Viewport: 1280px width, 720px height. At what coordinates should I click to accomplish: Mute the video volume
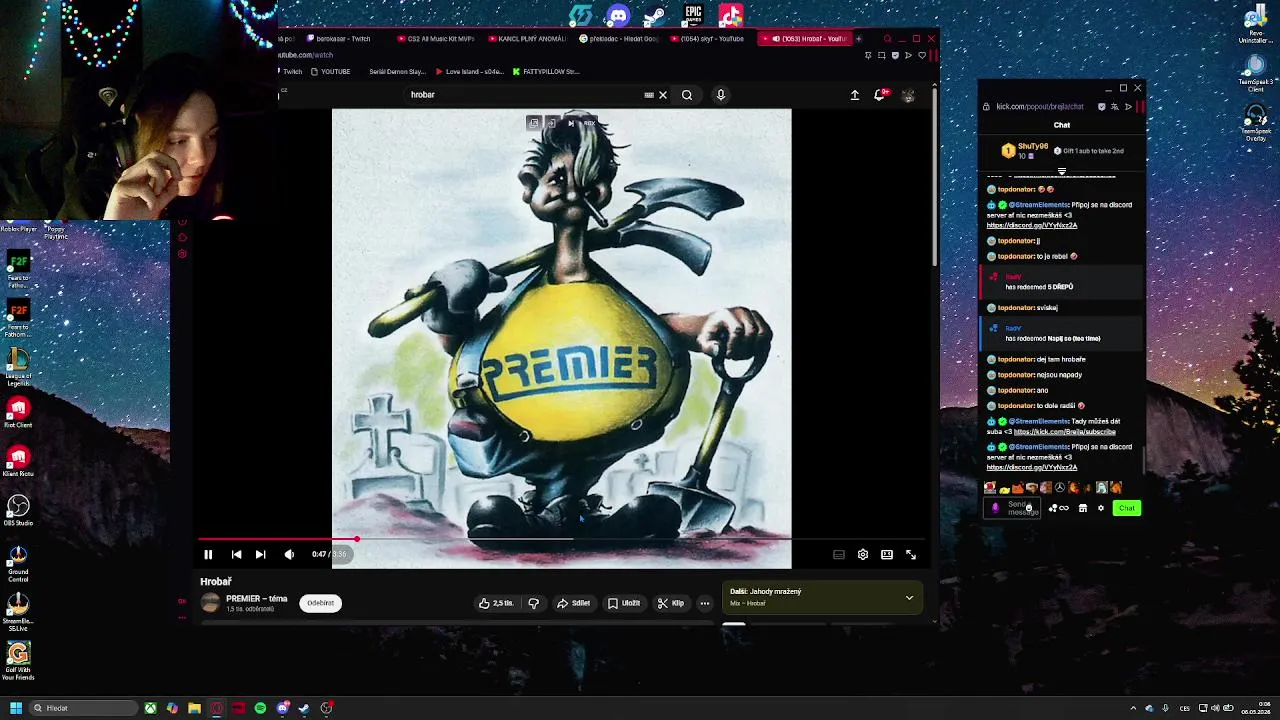[289, 554]
